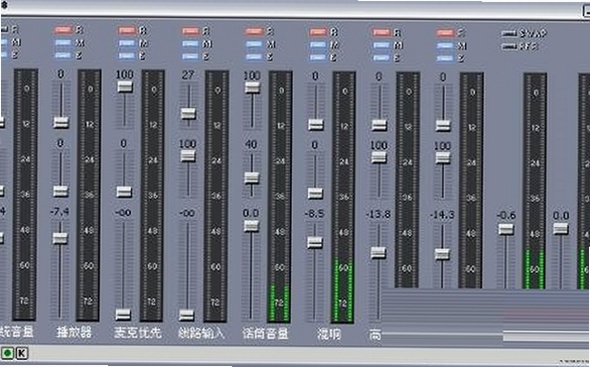Click the red R button of 话筒音量 channel
This screenshot has width=590, height=367.
[x=254, y=31]
